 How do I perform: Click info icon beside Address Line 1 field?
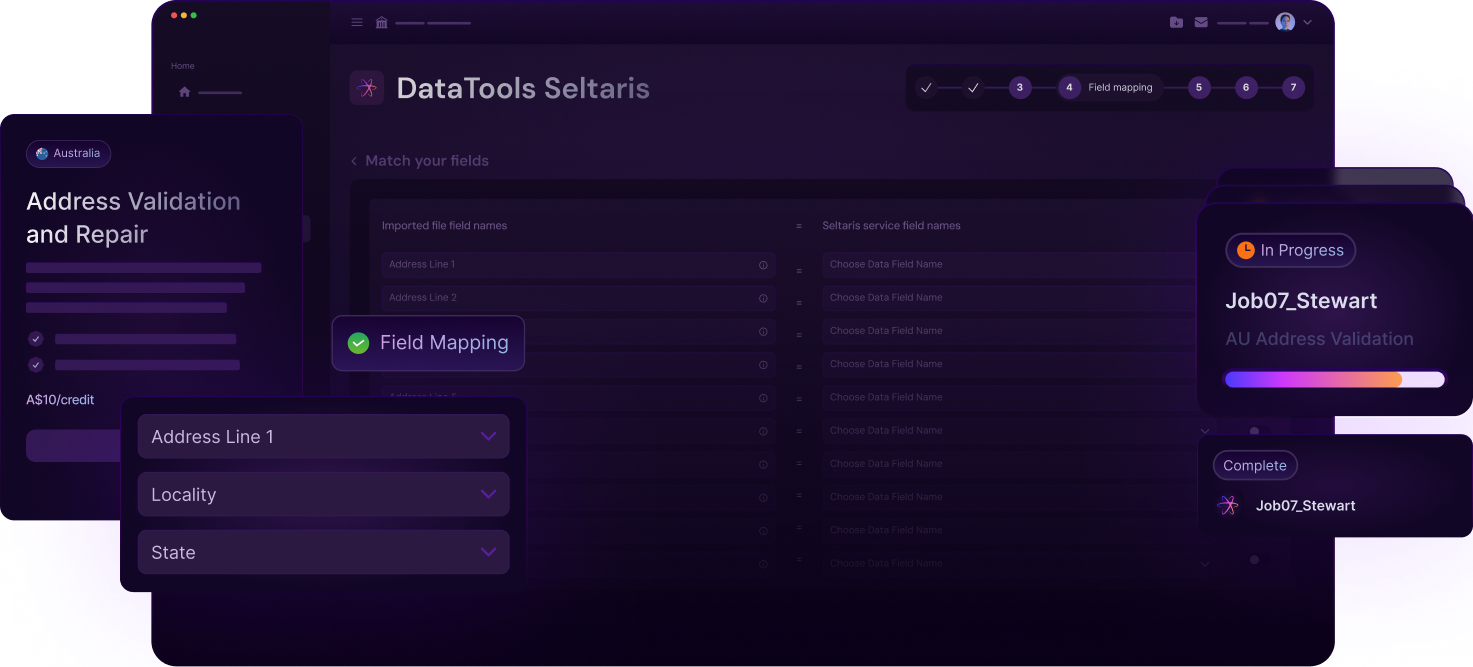(763, 265)
